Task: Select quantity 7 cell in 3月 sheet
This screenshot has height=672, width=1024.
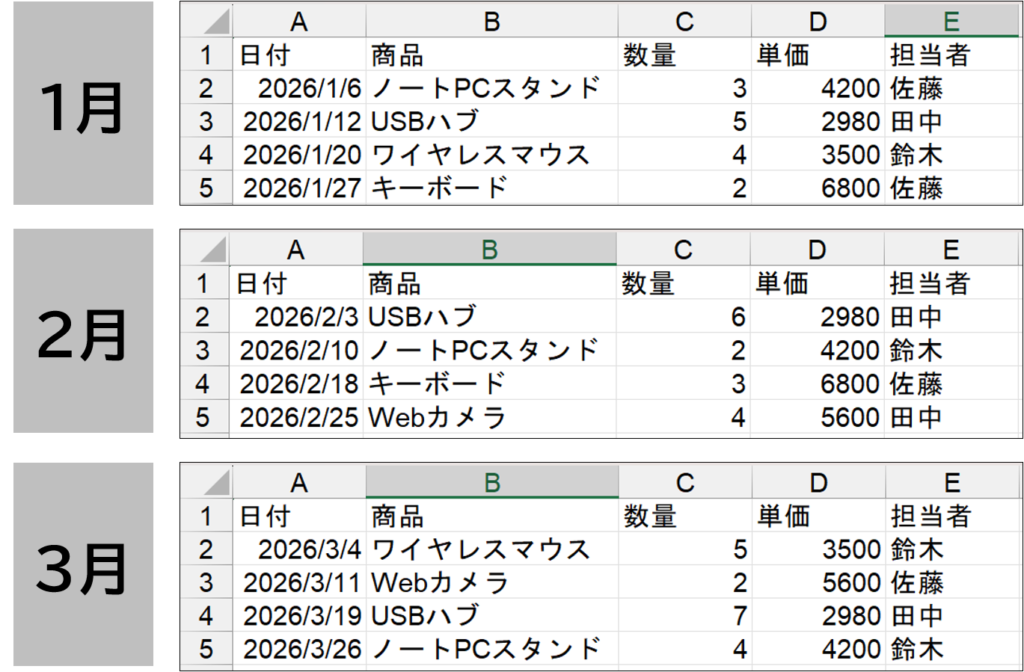Action: point(685,615)
